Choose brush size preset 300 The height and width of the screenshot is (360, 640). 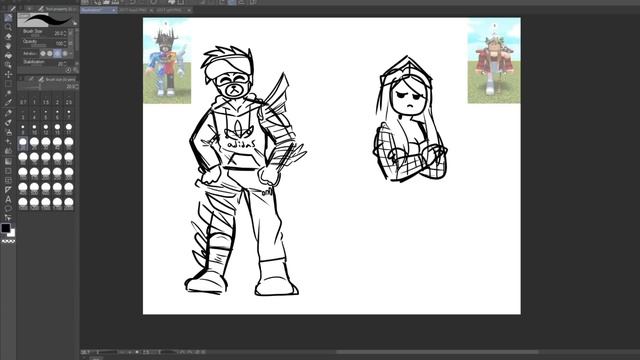click(69, 173)
